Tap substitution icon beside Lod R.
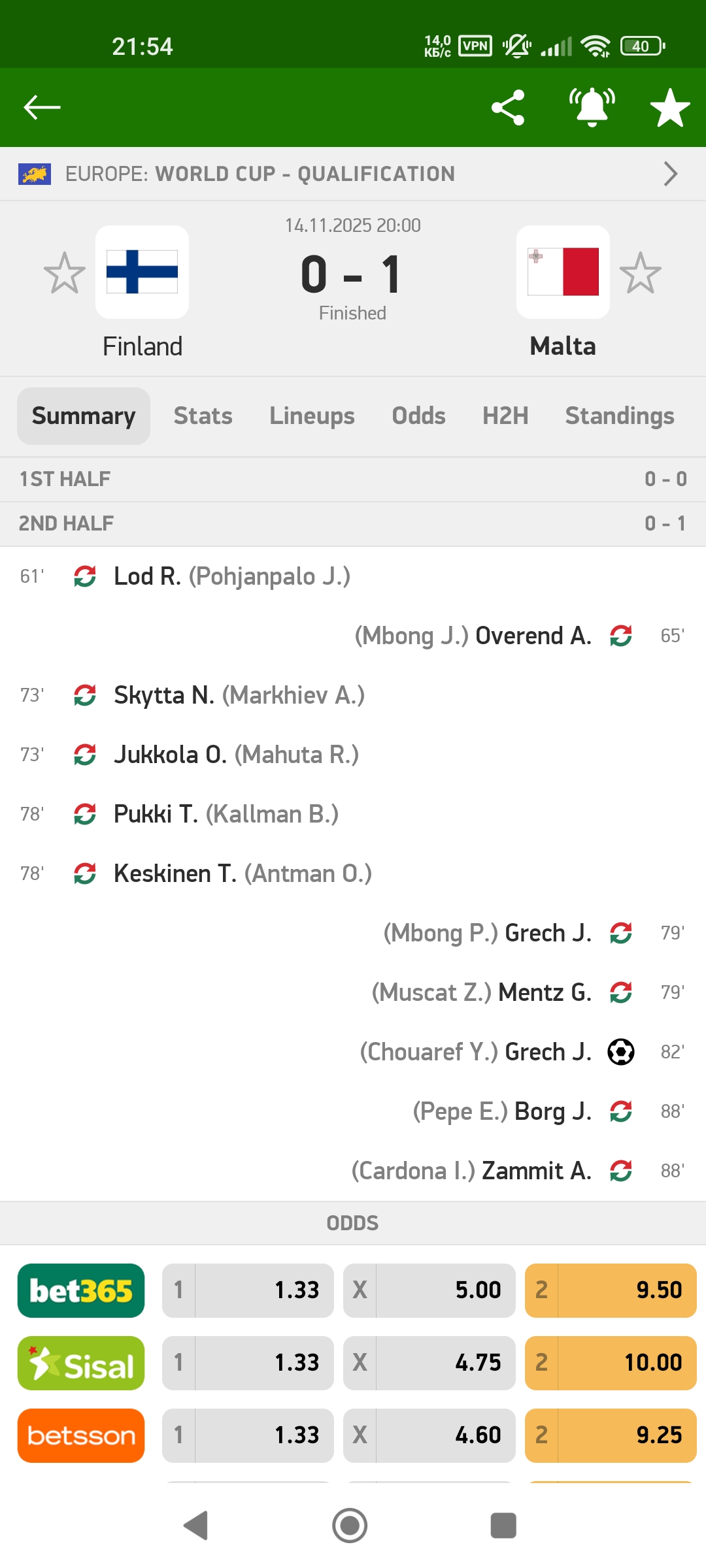 tap(85, 576)
